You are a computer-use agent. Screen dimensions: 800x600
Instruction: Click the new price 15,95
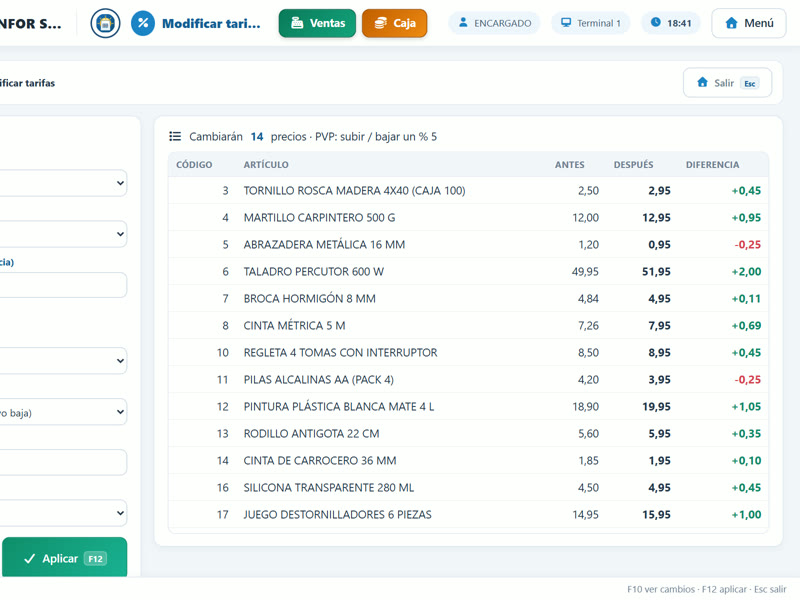coord(656,515)
